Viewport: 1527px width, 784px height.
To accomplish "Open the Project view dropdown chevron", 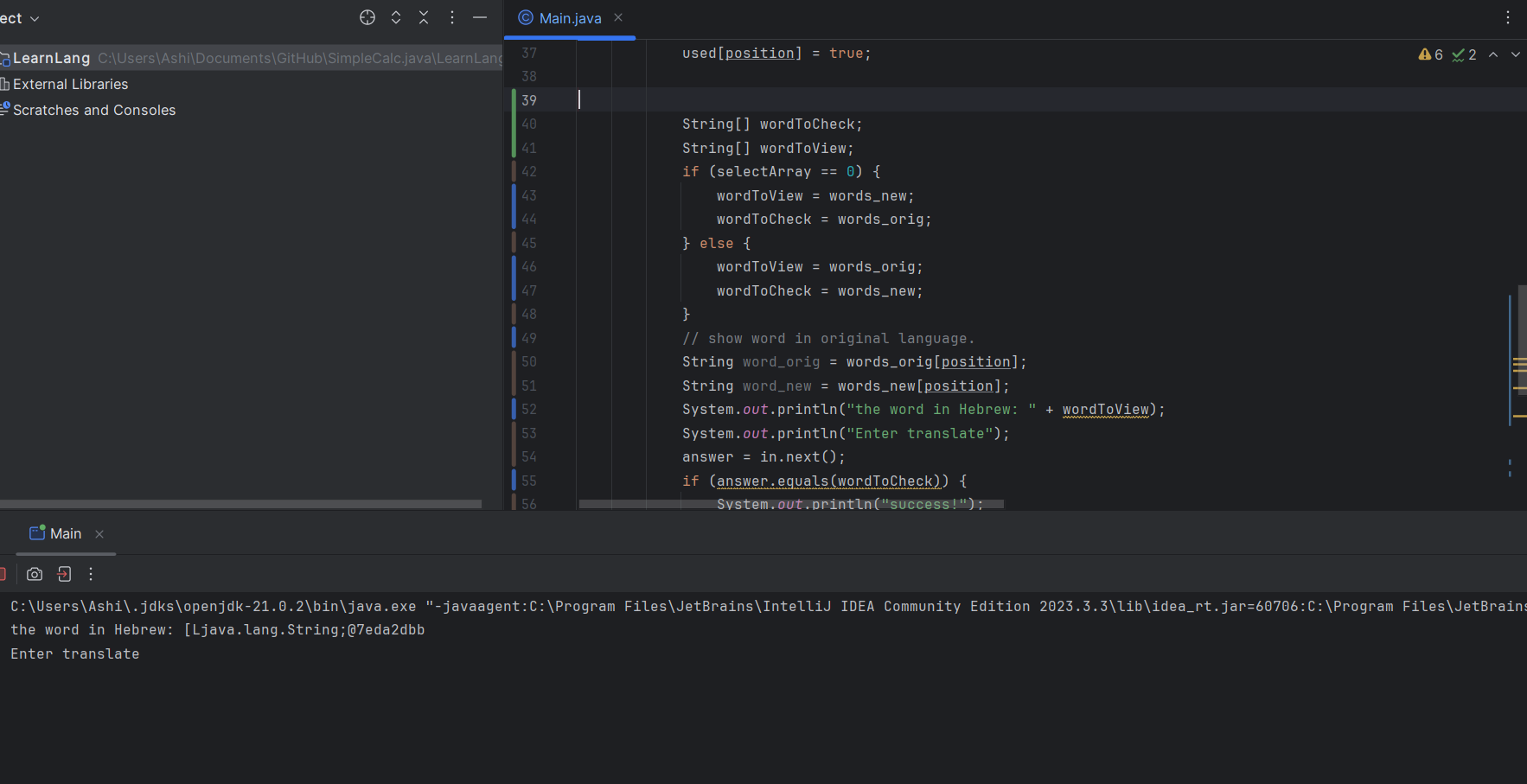I will pyautogui.click(x=35, y=18).
